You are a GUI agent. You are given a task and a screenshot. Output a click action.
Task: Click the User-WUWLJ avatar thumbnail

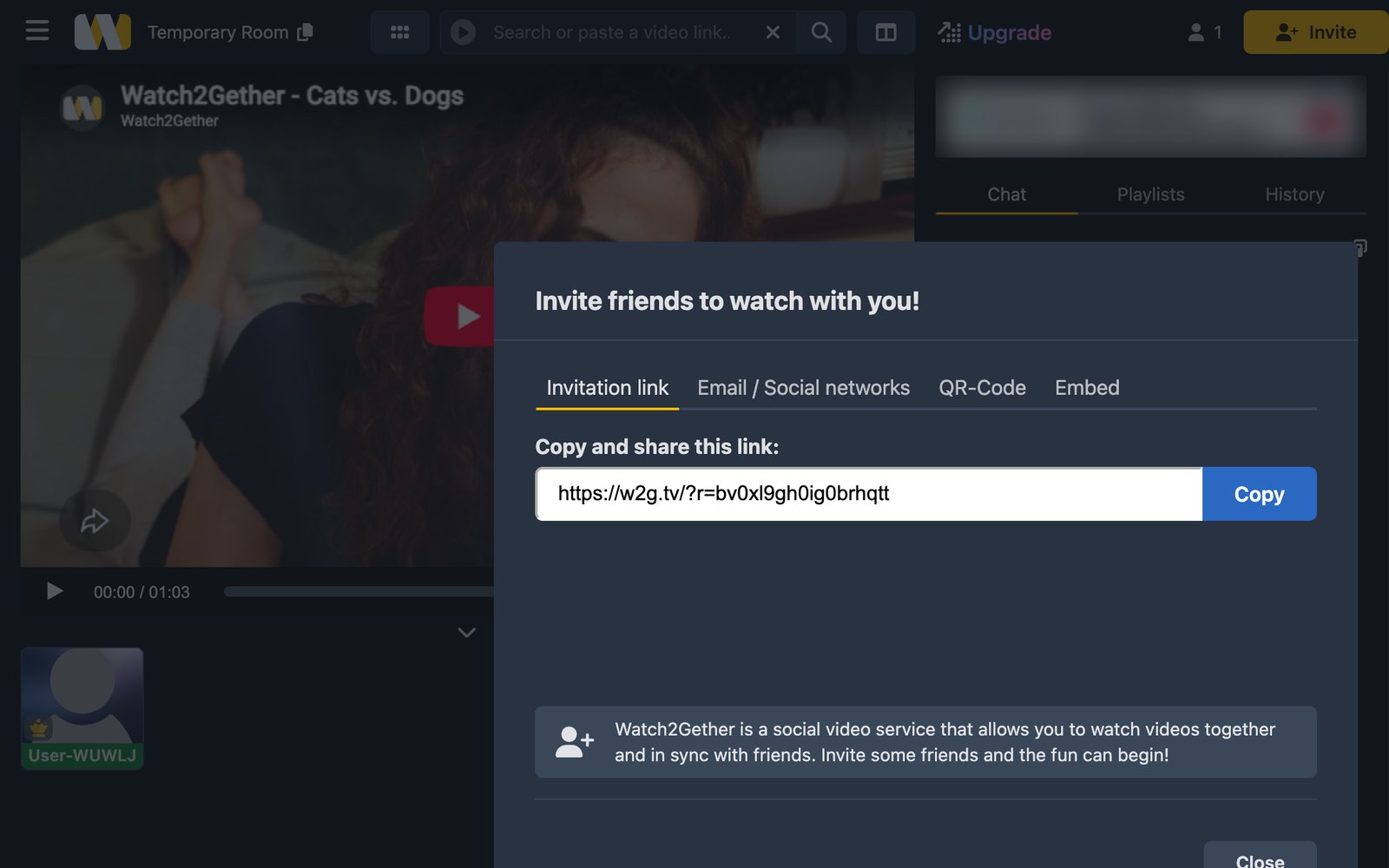coord(82,708)
